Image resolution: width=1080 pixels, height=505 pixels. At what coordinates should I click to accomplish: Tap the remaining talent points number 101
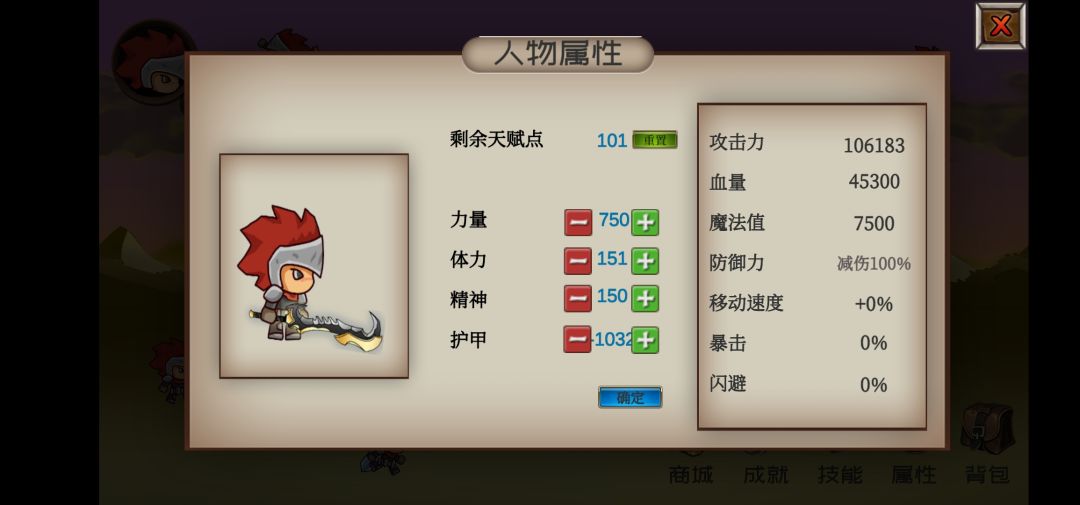[612, 141]
